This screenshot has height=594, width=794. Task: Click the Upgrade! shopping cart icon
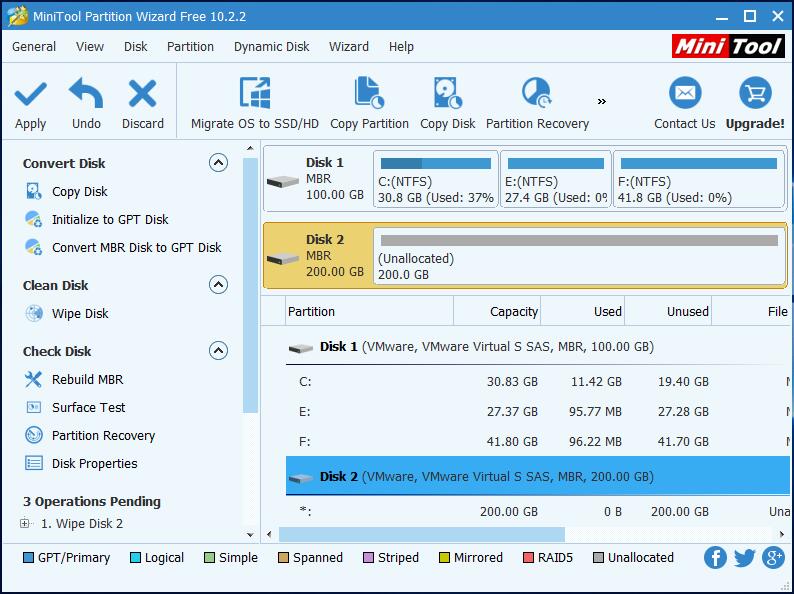click(x=755, y=93)
